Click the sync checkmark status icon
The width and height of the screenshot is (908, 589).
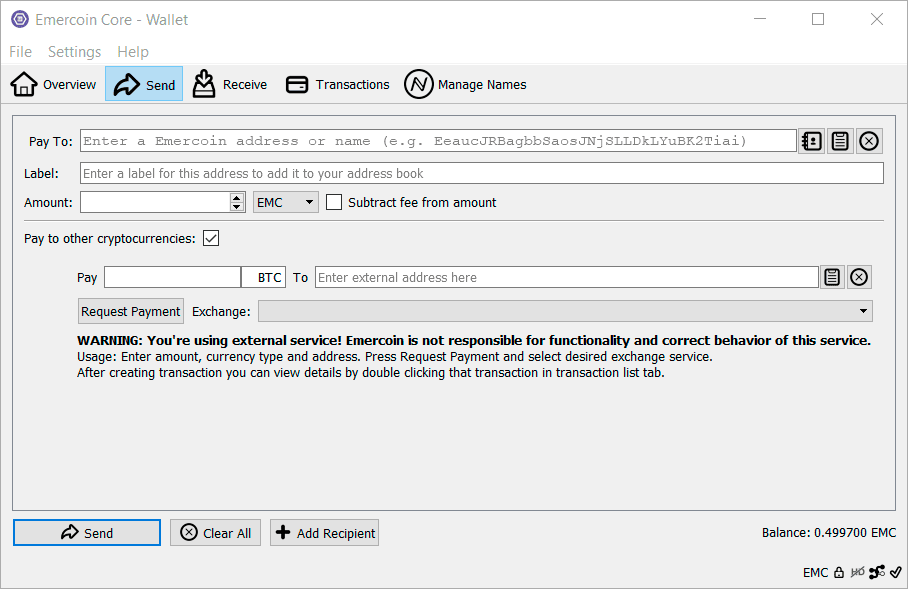[896, 572]
